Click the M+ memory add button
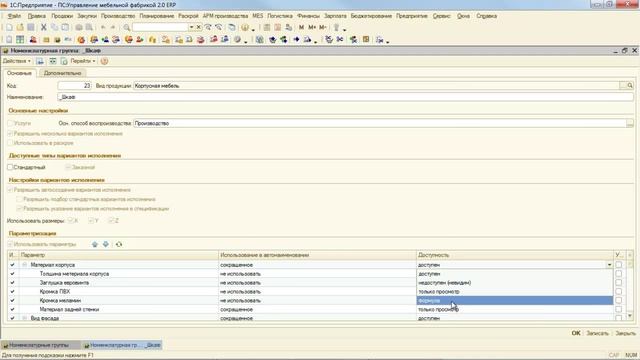This screenshot has height=360, width=640. (312, 27)
